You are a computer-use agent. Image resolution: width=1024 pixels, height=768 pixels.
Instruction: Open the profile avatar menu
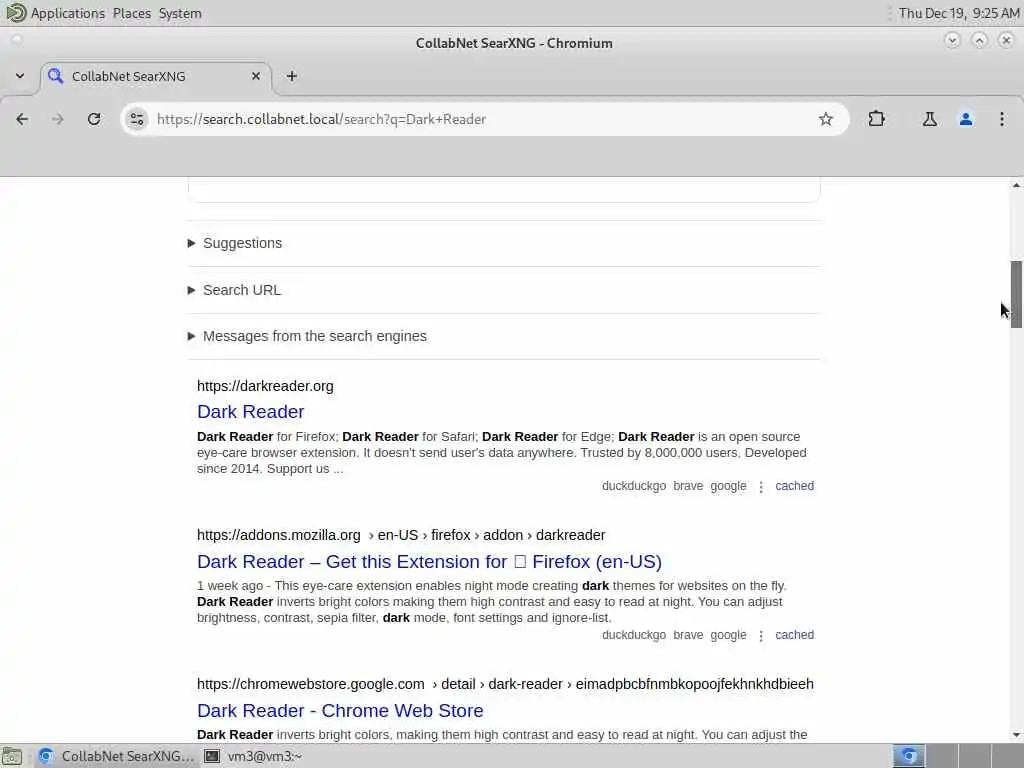pyautogui.click(x=966, y=119)
